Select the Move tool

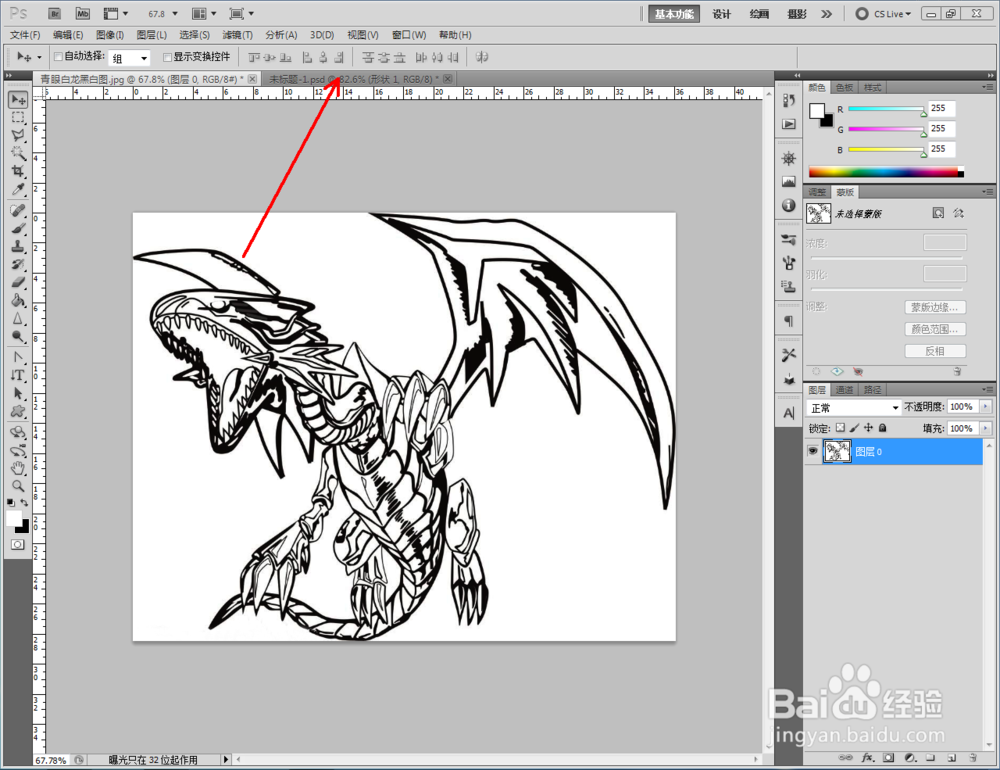(x=18, y=100)
